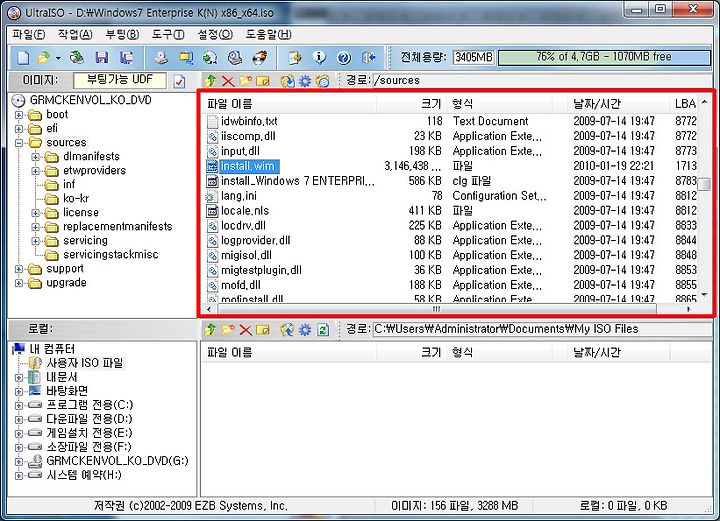Click the folder with blue arrow toolbar icon
This screenshot has height=521, width=720.
pos(186,57)
